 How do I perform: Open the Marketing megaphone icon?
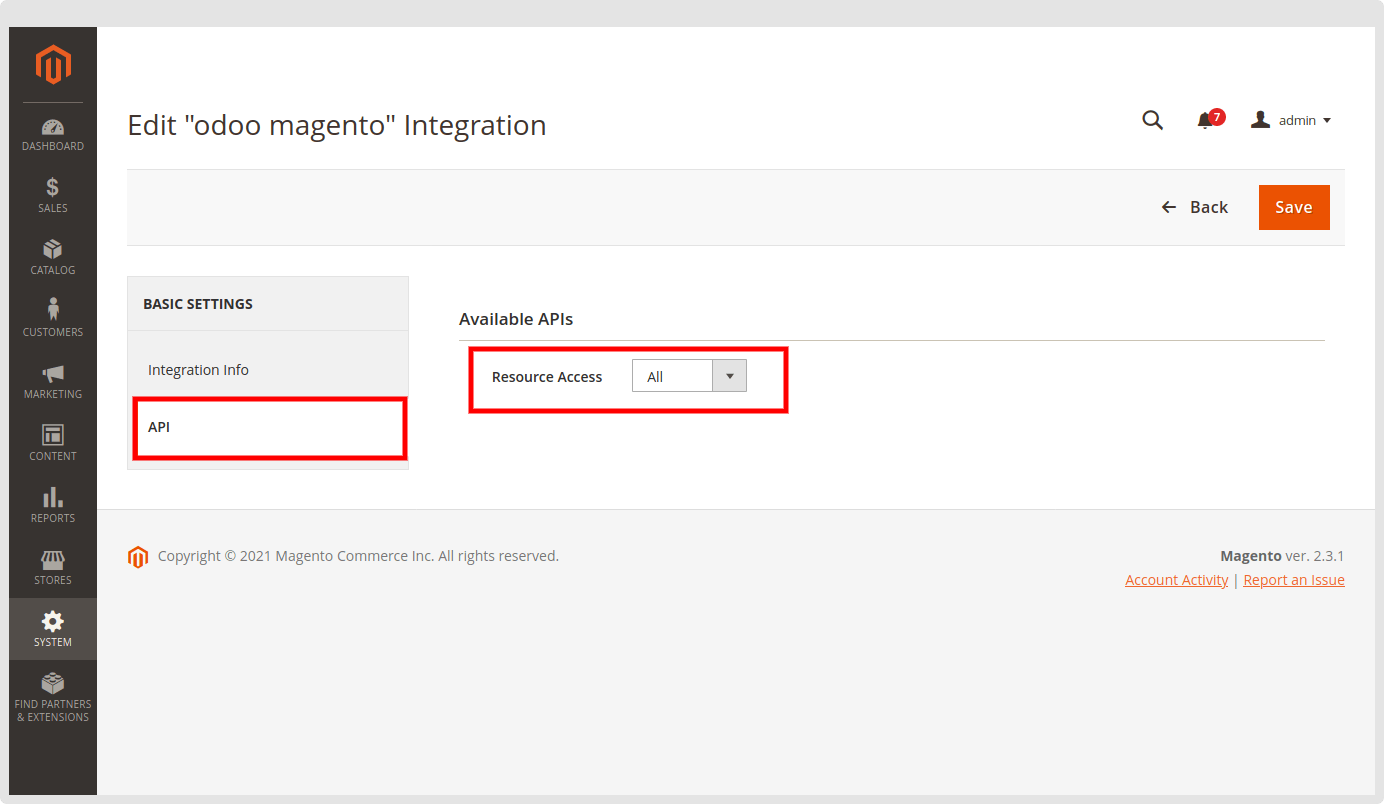53,373
